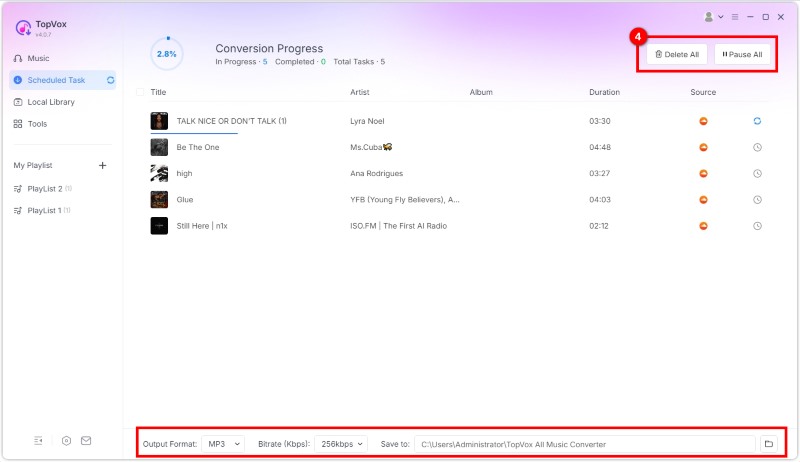Select Tools in the sidebar
This screenshot has height=462, width=800.
tap(37, 124)
